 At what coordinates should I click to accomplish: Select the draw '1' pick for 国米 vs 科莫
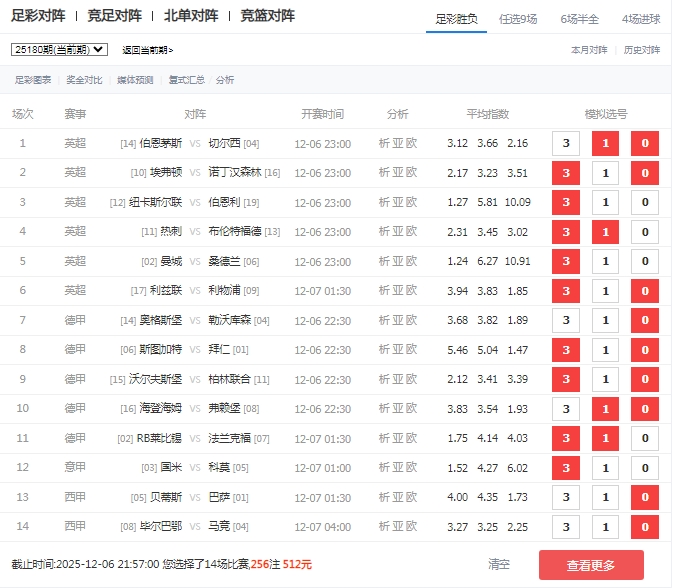[605, 468]
